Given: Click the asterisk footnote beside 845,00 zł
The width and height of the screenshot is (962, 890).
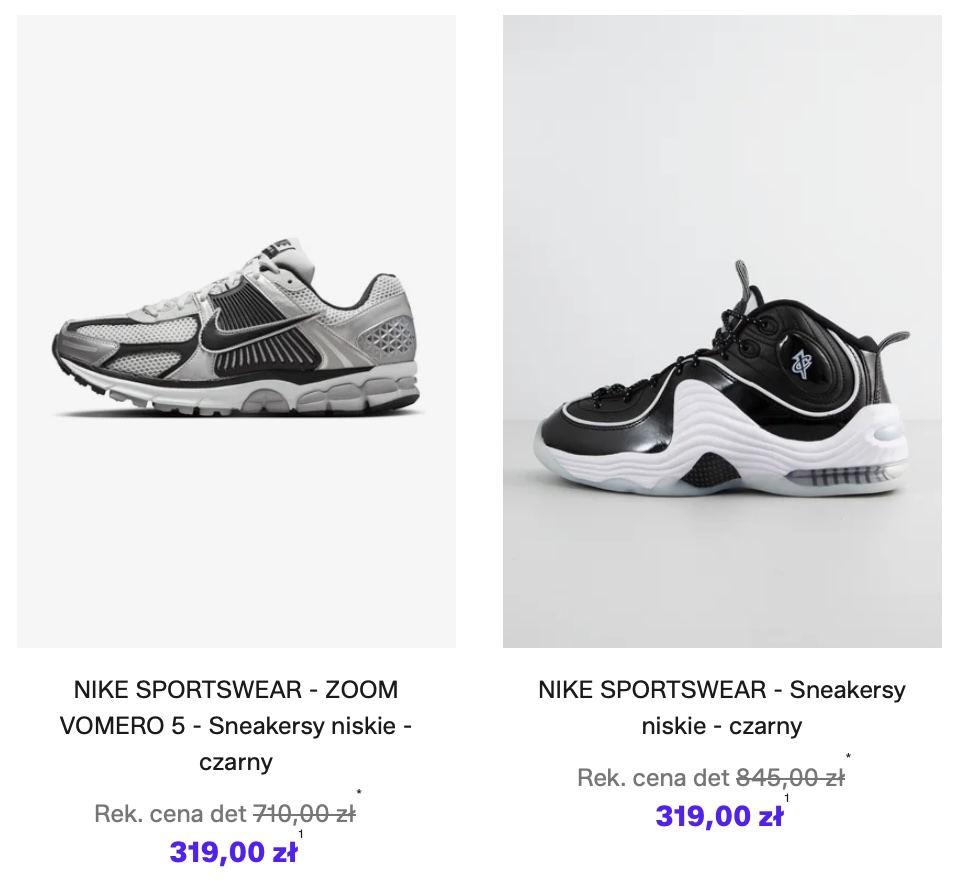Looking at the screenshot, I should pos(848,757).
